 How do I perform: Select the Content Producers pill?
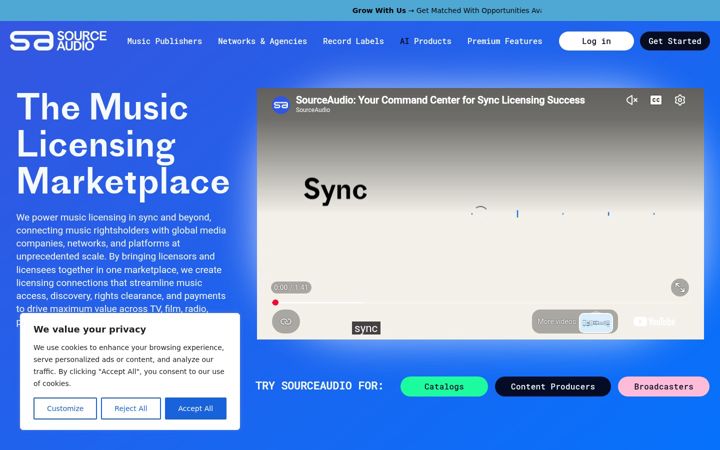(x=552, y=387)
